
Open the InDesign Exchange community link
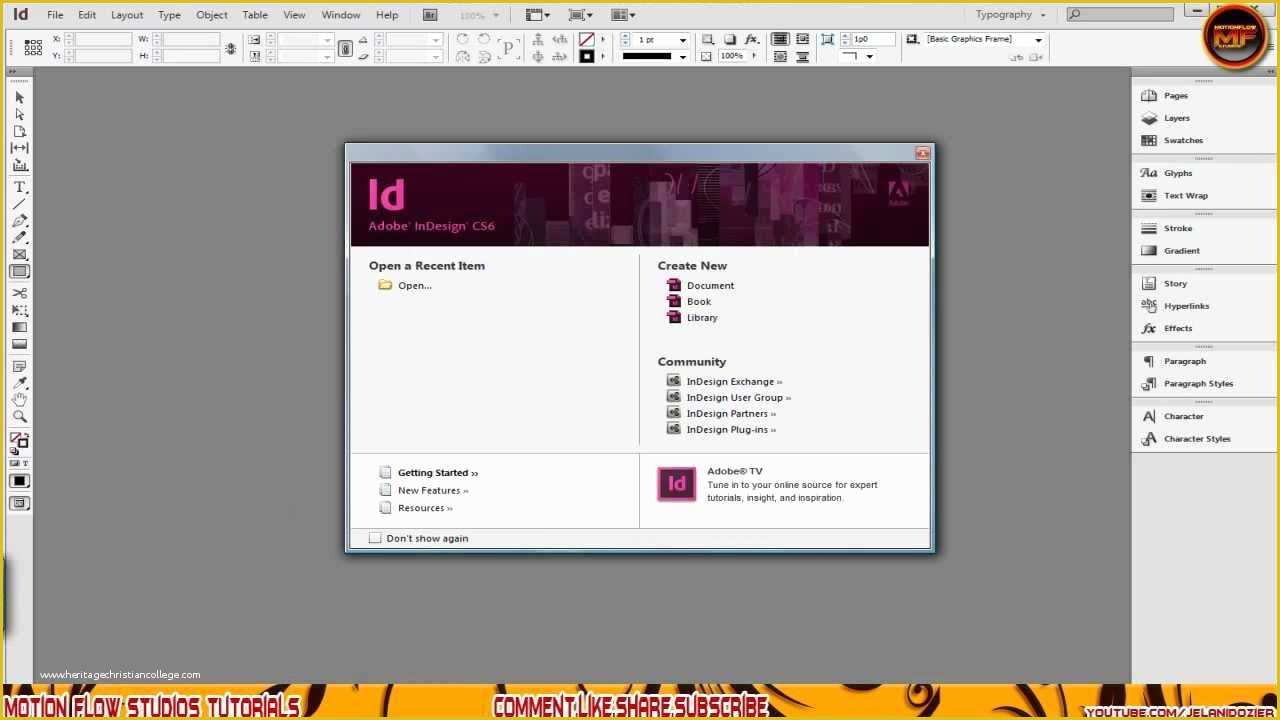(x=734, y=382)
